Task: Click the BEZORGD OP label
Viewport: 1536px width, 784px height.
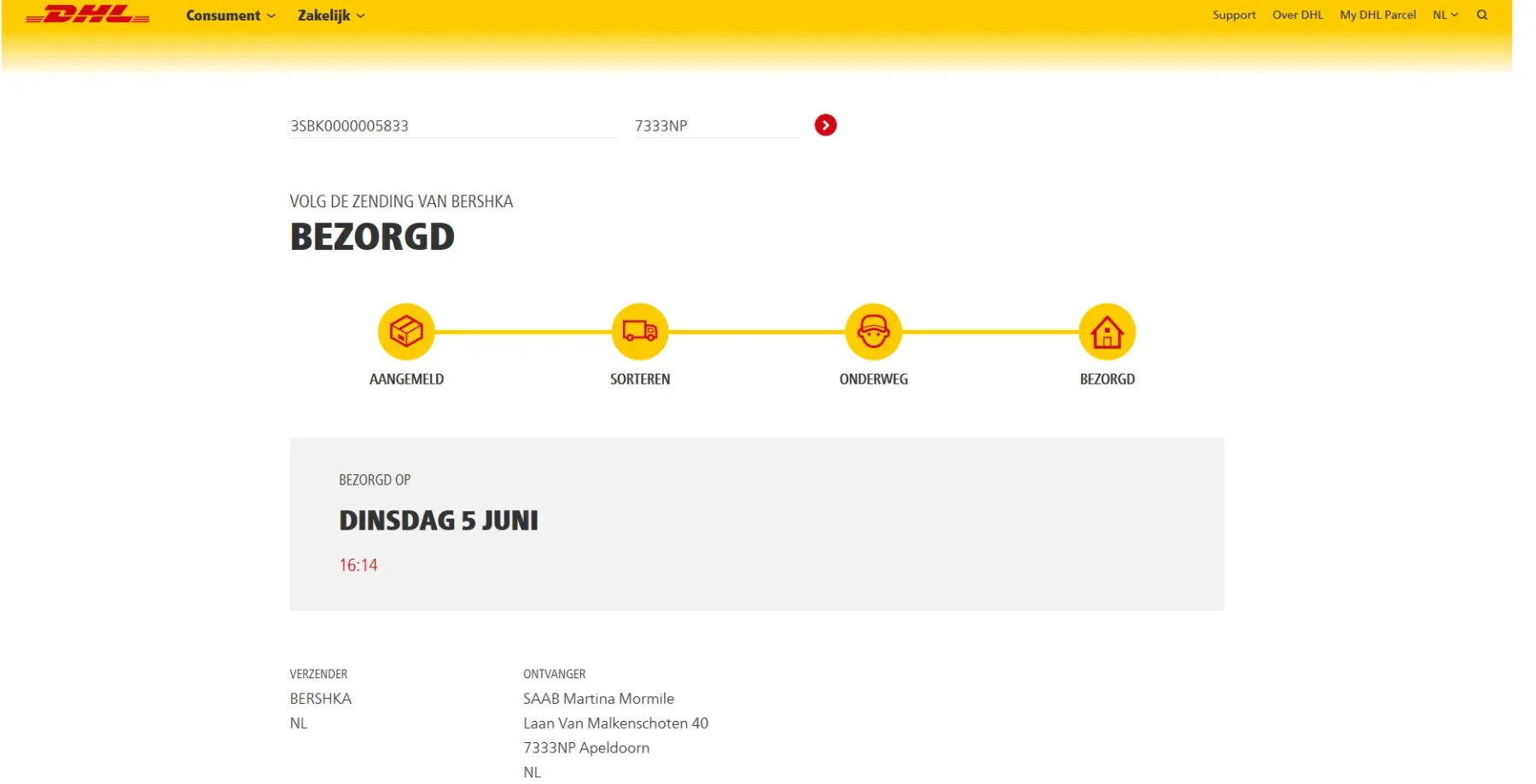Action: coord(375,479)
